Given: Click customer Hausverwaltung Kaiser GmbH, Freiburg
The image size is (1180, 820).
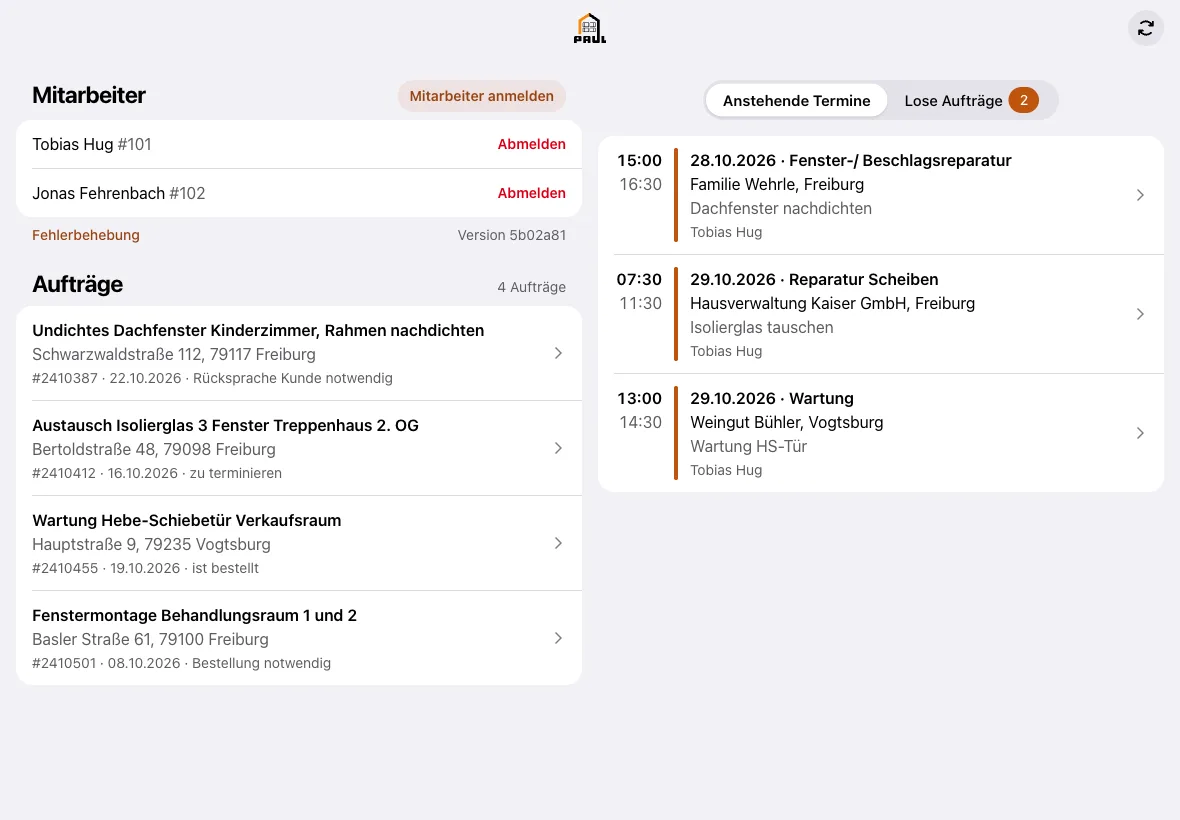Looking at the screenshot, I should click(x=832, y=303).
